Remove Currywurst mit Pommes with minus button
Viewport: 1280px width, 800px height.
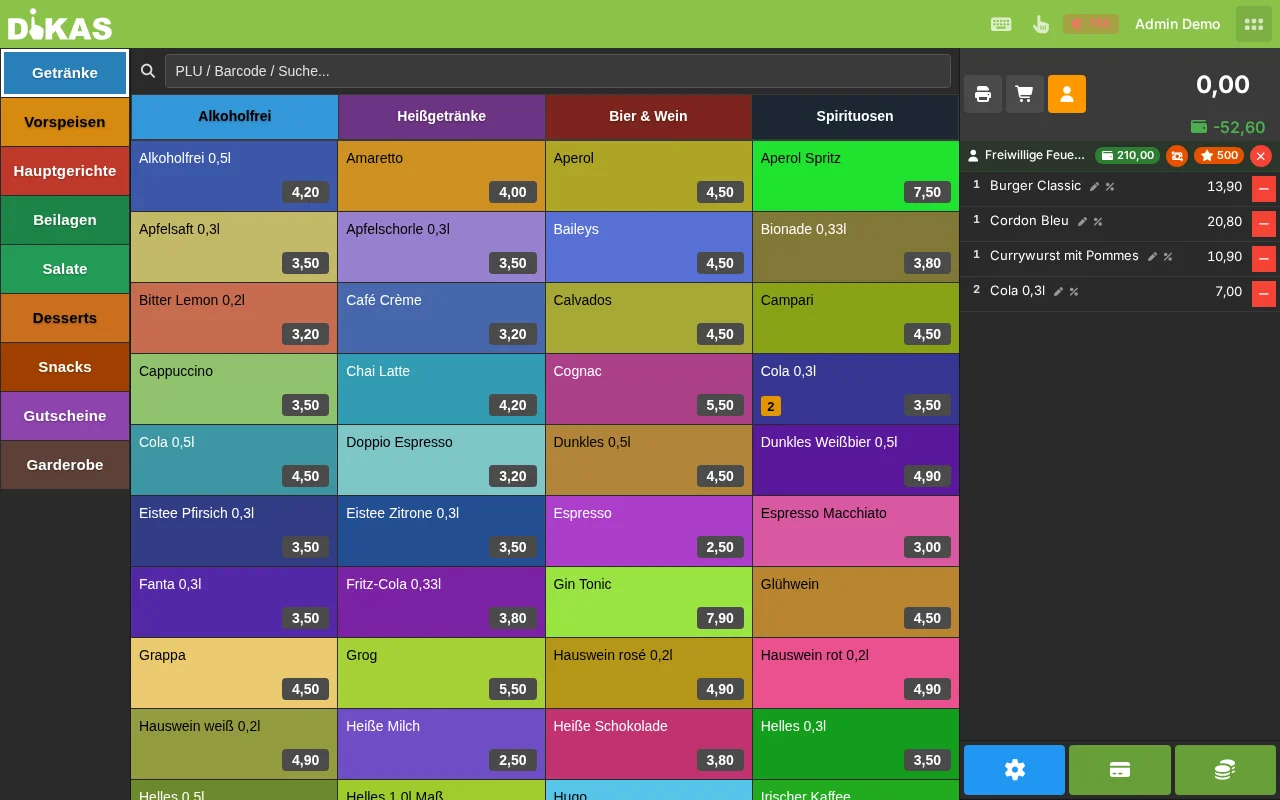click(x=1264, y=258)
